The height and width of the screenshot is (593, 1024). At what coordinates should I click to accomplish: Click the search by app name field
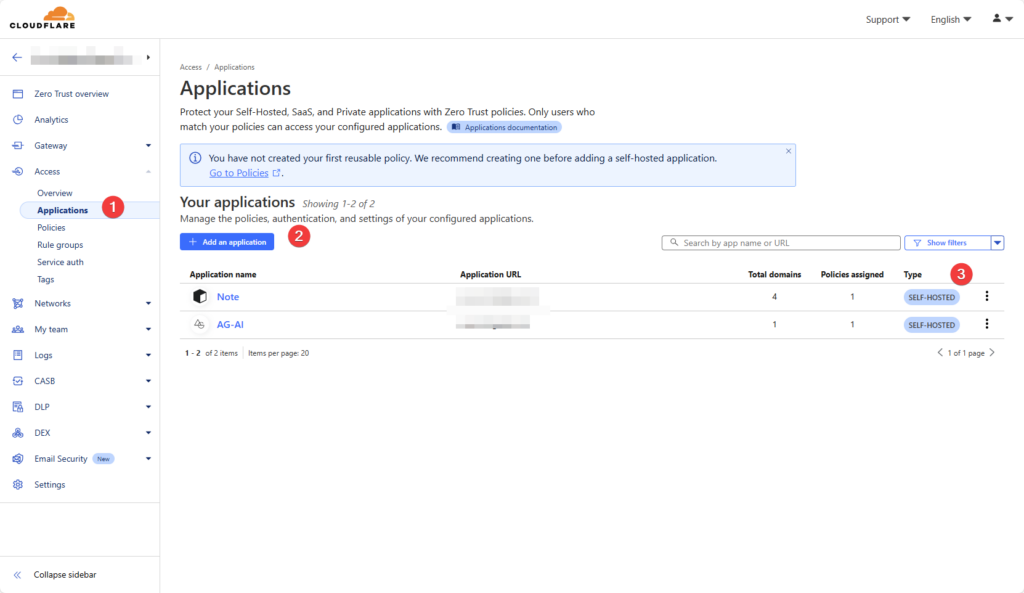pyautogui.click(x=781, y=243)
